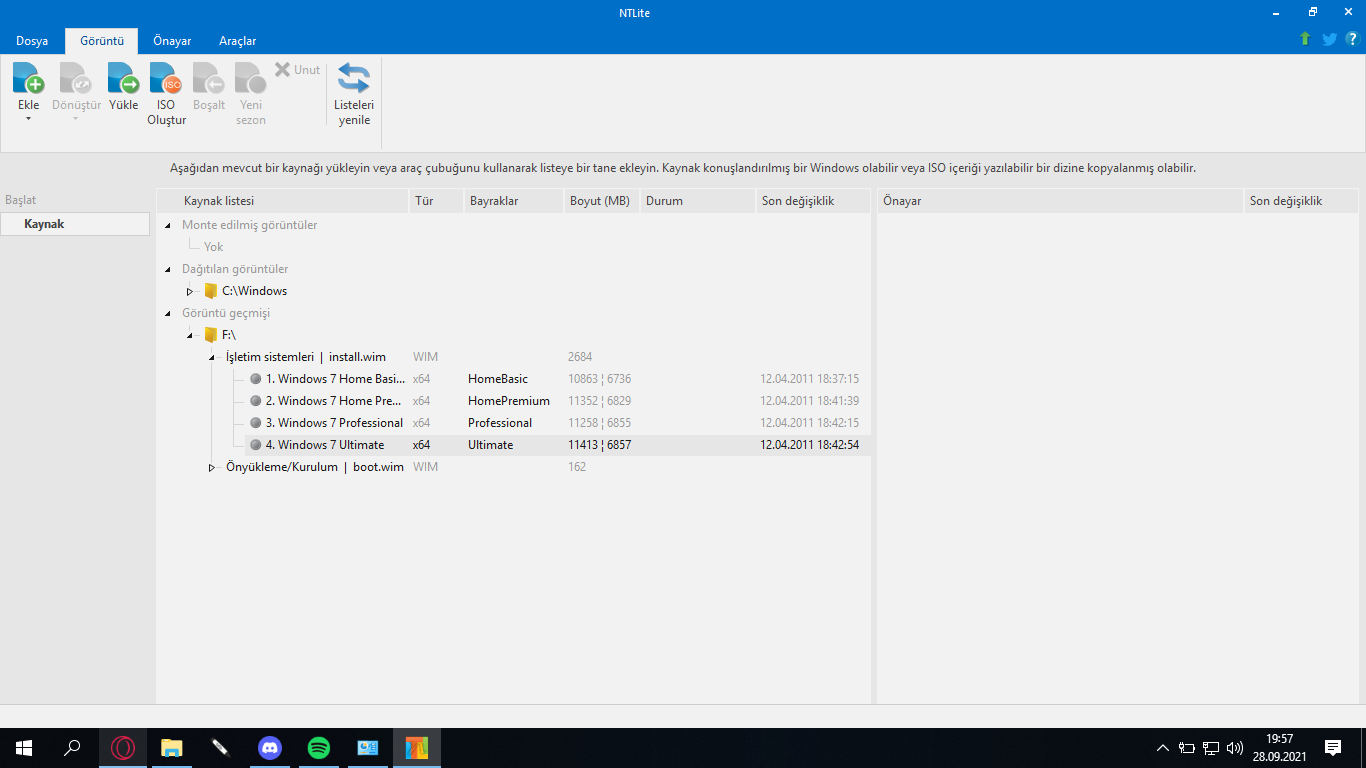Open the notification center icon

click(1333, 748)
